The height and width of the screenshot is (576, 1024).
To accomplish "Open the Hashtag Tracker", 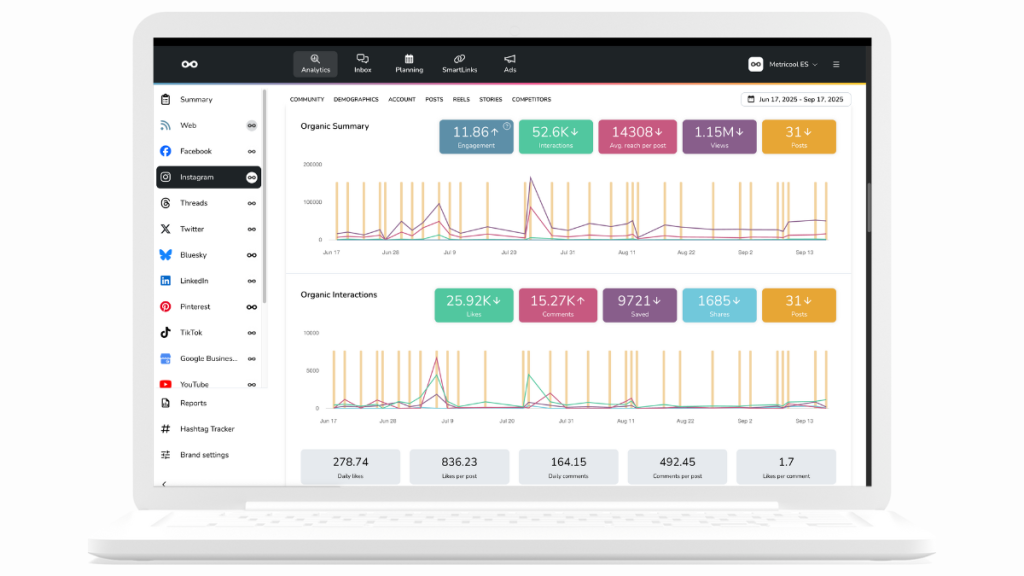I will pos(207,429).
